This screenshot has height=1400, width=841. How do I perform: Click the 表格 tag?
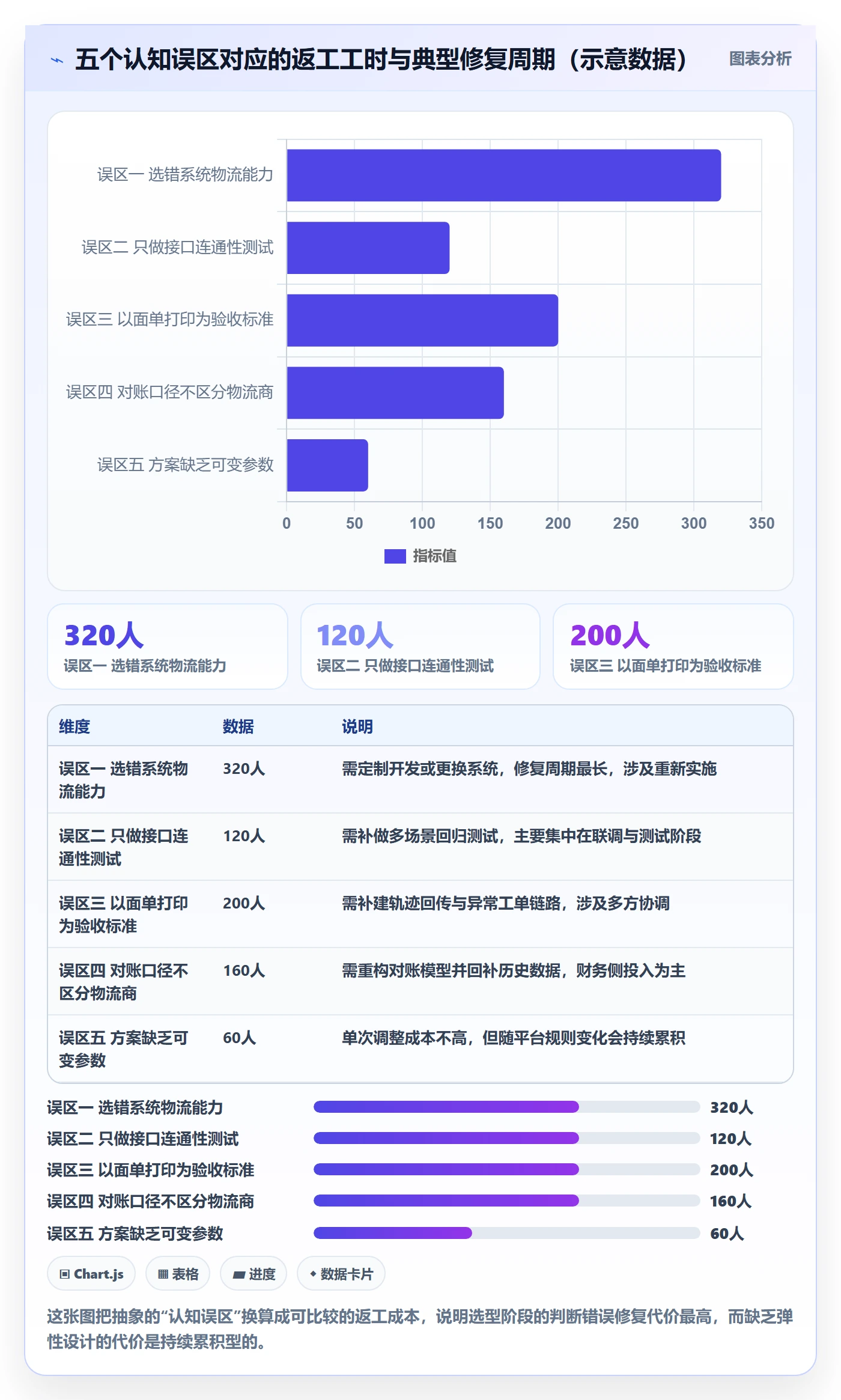click(178, 1274)
